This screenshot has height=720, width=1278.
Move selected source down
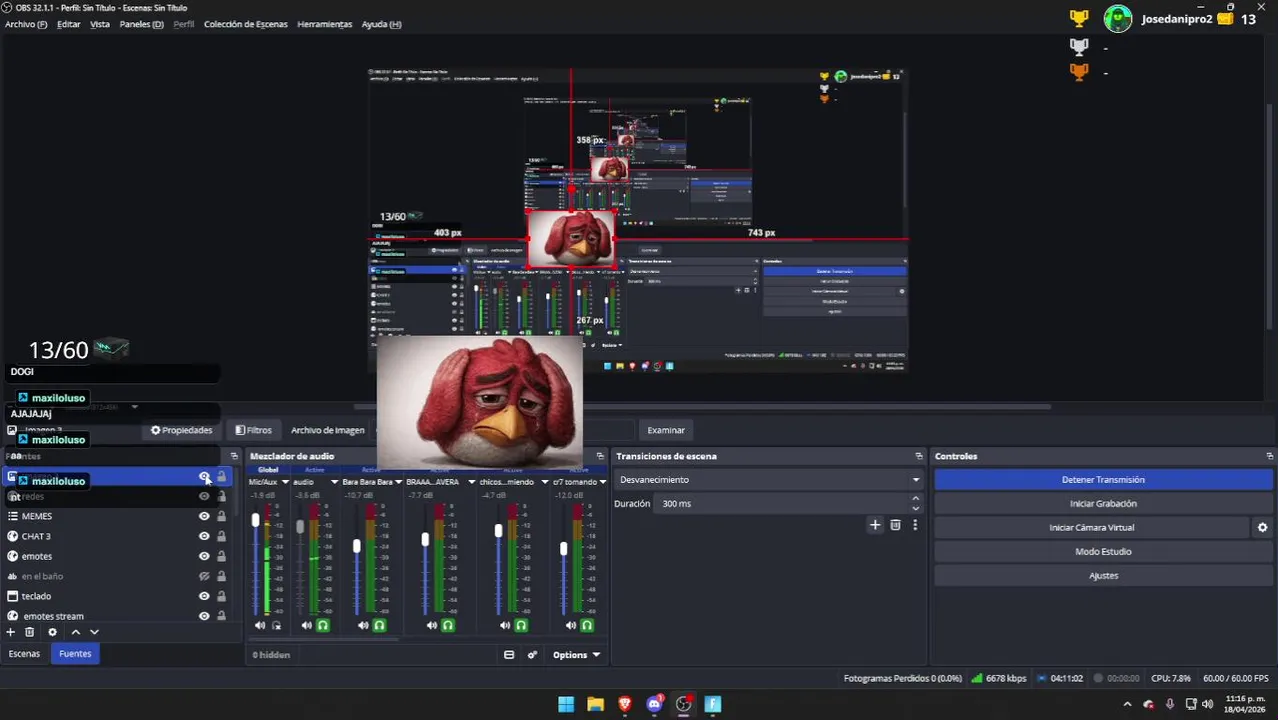94,632
